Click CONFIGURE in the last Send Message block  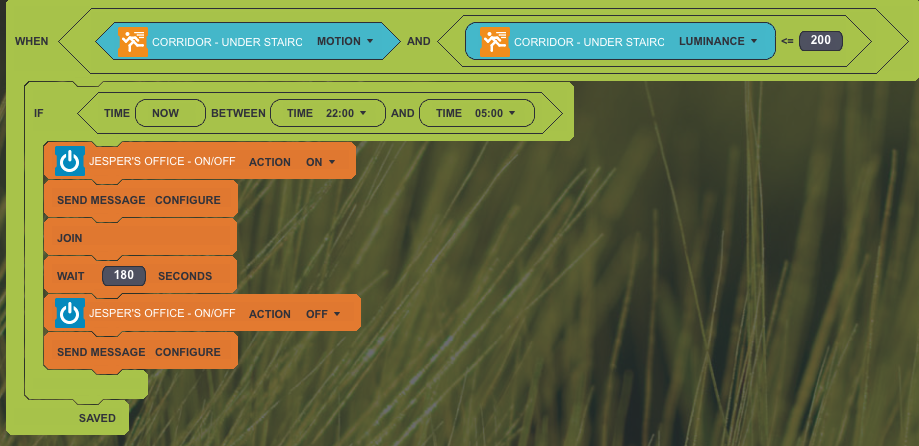[187, 352]
